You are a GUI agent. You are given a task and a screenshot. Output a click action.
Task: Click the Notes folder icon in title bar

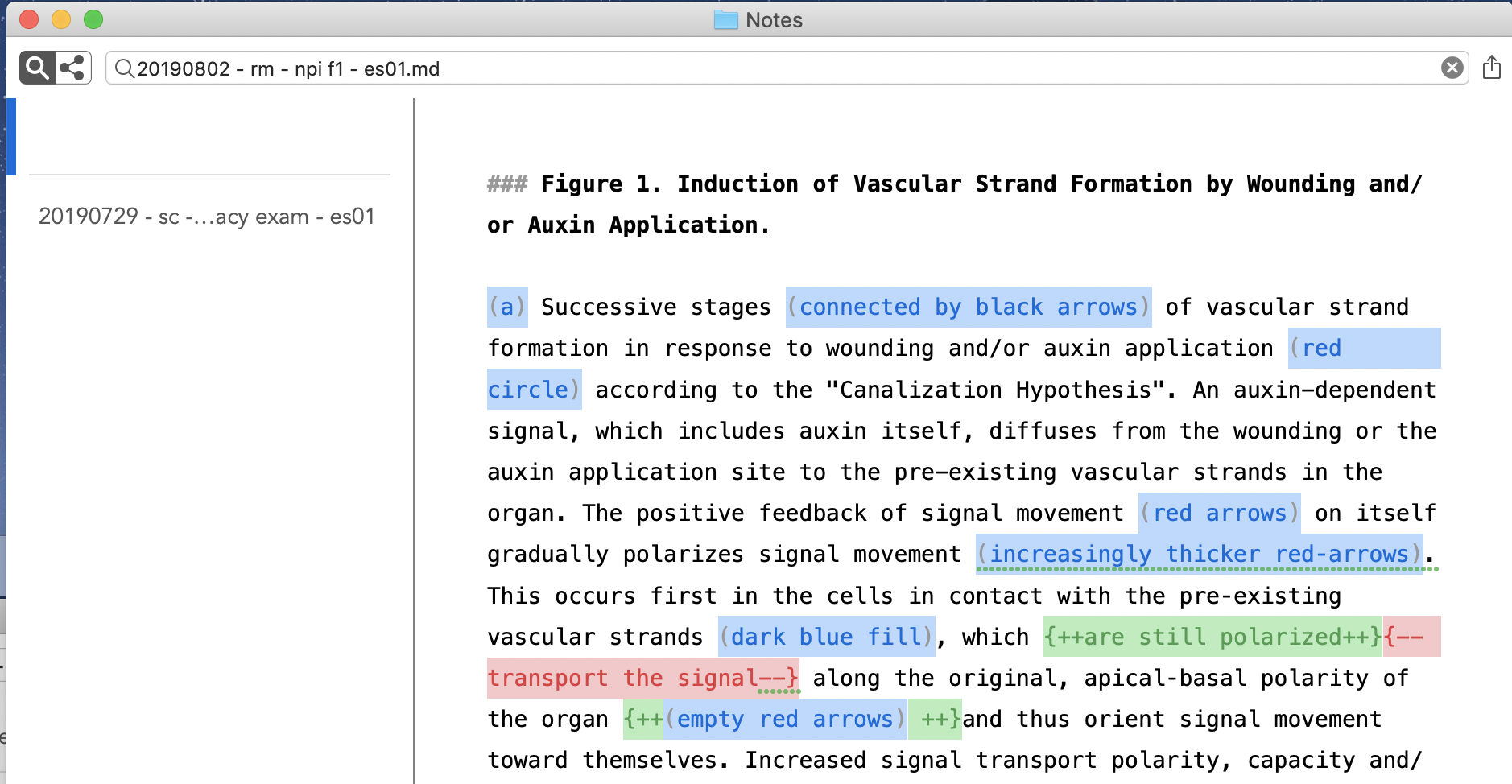725,20
